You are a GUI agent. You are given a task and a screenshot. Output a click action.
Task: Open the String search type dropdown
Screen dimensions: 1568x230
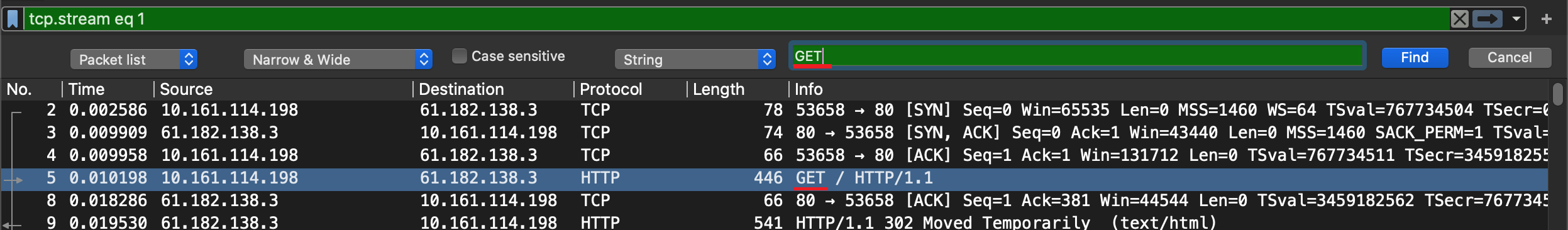point(695,59)
